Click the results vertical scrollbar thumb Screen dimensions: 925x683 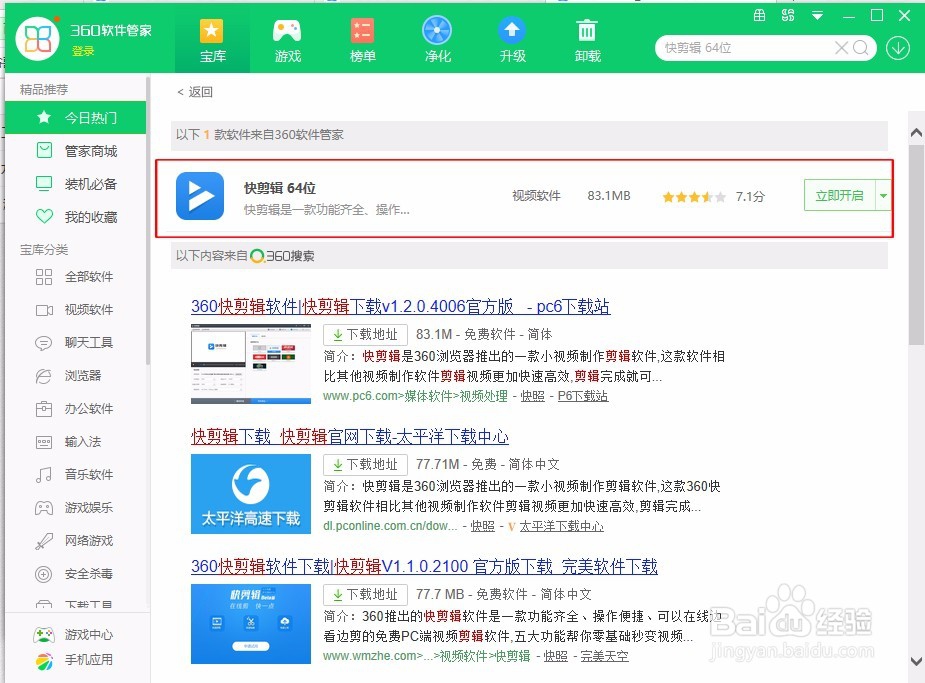[x=916, y=245]
